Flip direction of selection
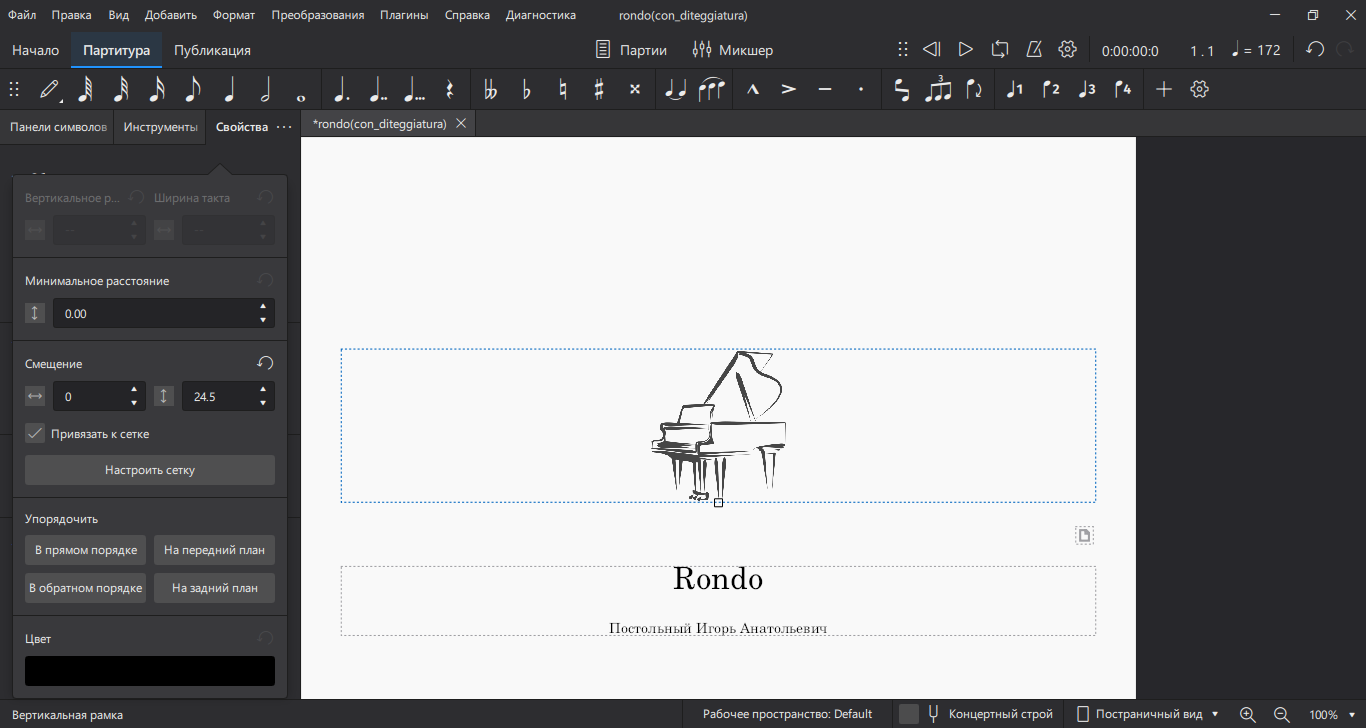The width and height of the screenshot is (1366, 728). (x=974, y=89)
